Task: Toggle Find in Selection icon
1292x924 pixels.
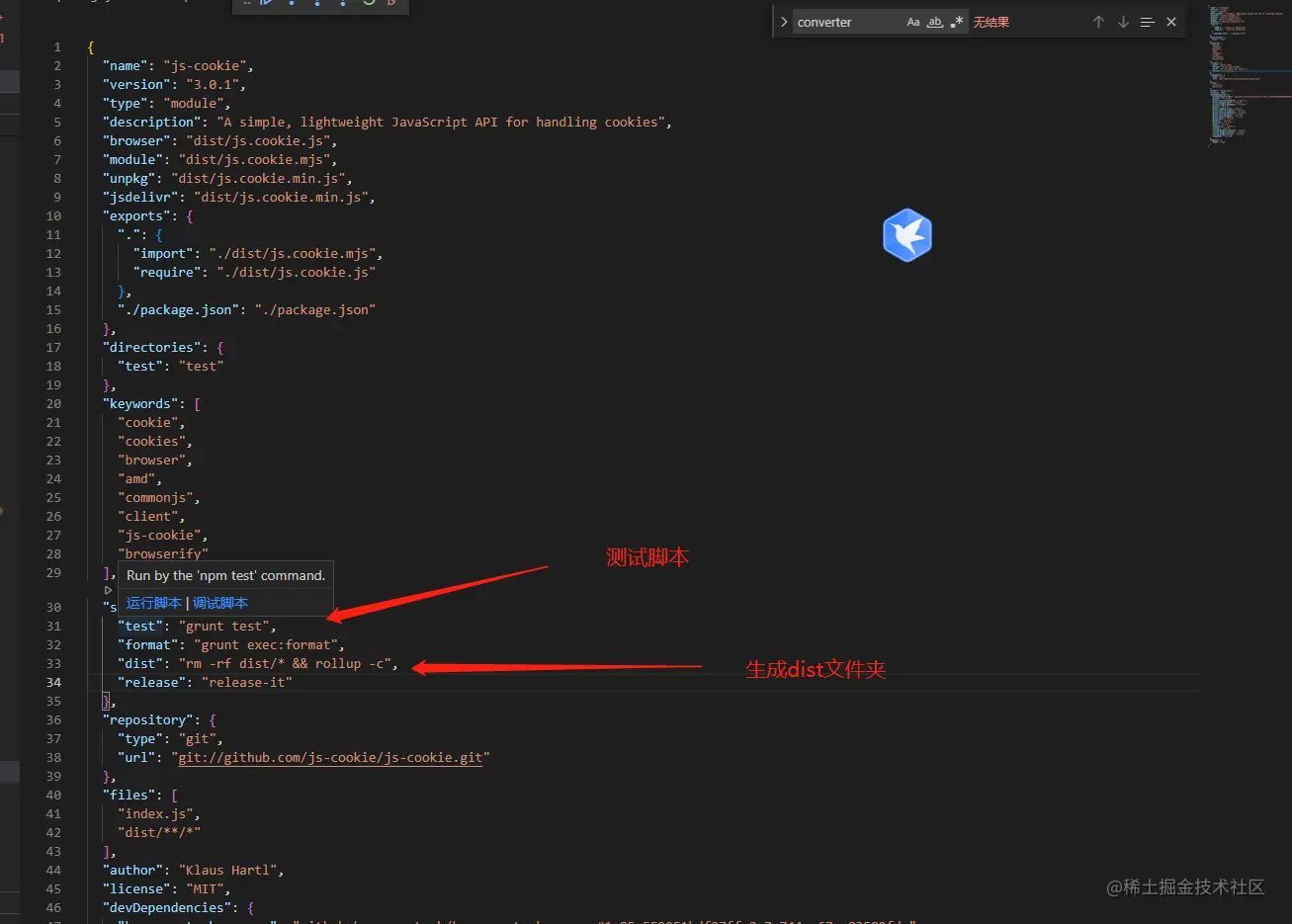Action: (1147, 22)
